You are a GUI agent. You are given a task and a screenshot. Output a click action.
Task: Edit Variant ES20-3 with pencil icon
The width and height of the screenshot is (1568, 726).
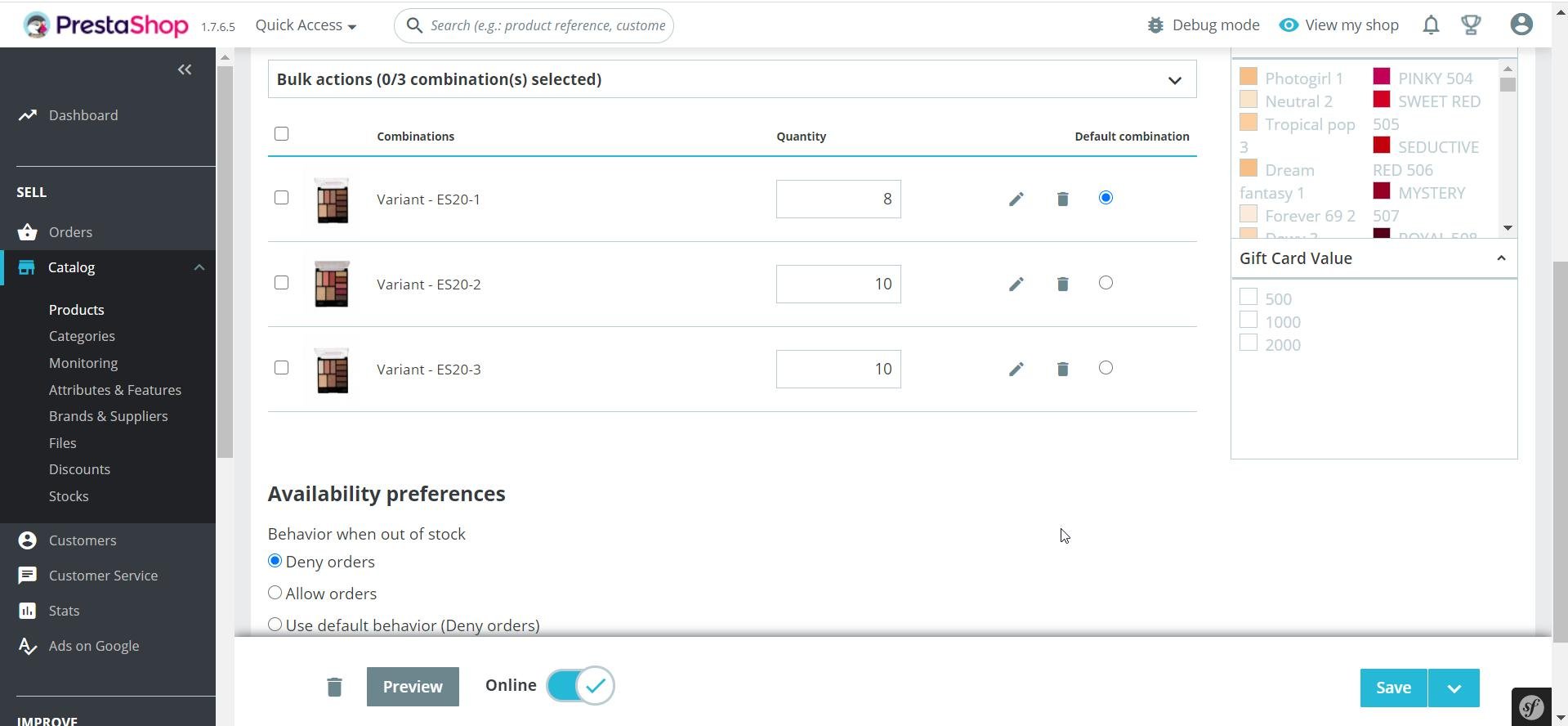pos(1016,370)
